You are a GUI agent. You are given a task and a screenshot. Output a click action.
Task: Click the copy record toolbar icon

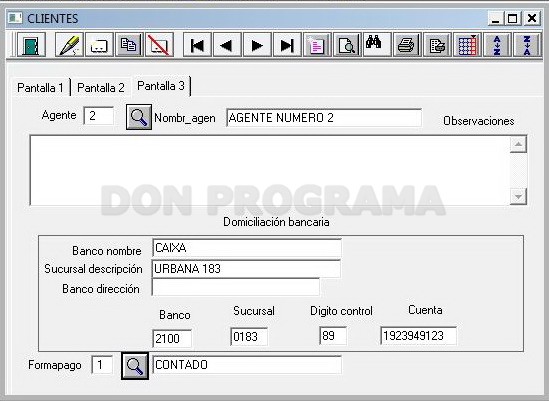129,45
